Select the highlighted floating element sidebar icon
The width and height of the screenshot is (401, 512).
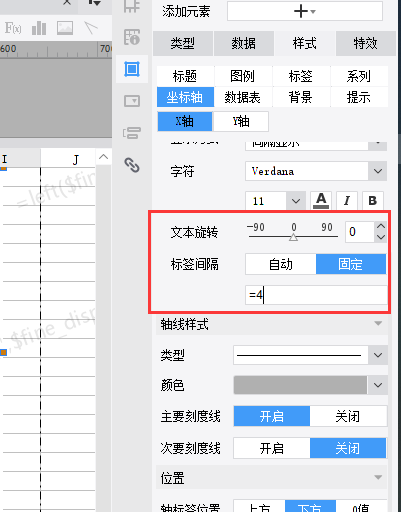[x=132, y=69]
